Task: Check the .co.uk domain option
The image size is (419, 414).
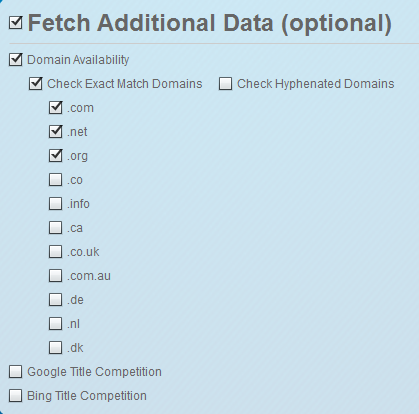Action: coord(55,252)
